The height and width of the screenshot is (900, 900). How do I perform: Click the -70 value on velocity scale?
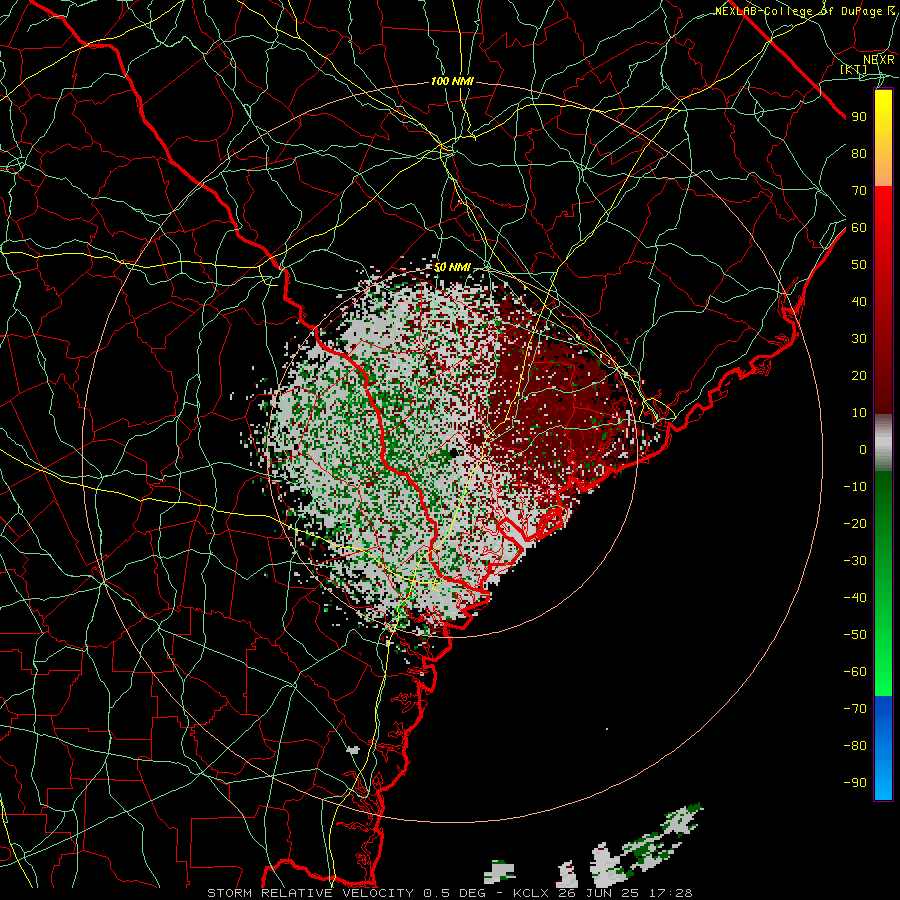pyautogui.click(x=855, y=709)
